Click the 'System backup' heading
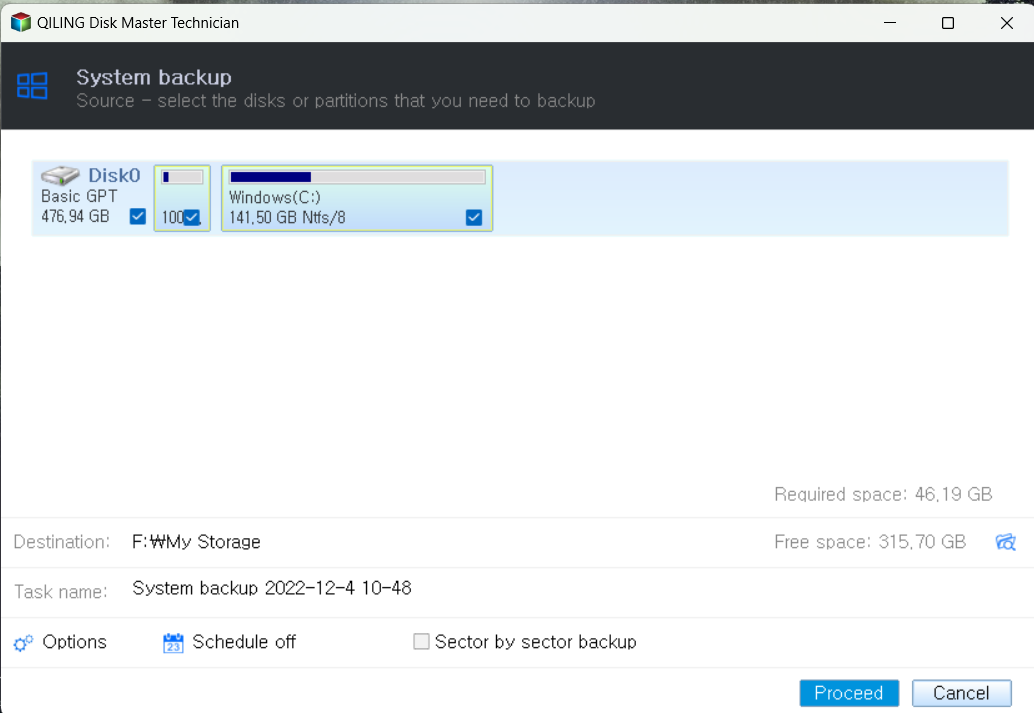1034x713 pixels. click(154, 77)
